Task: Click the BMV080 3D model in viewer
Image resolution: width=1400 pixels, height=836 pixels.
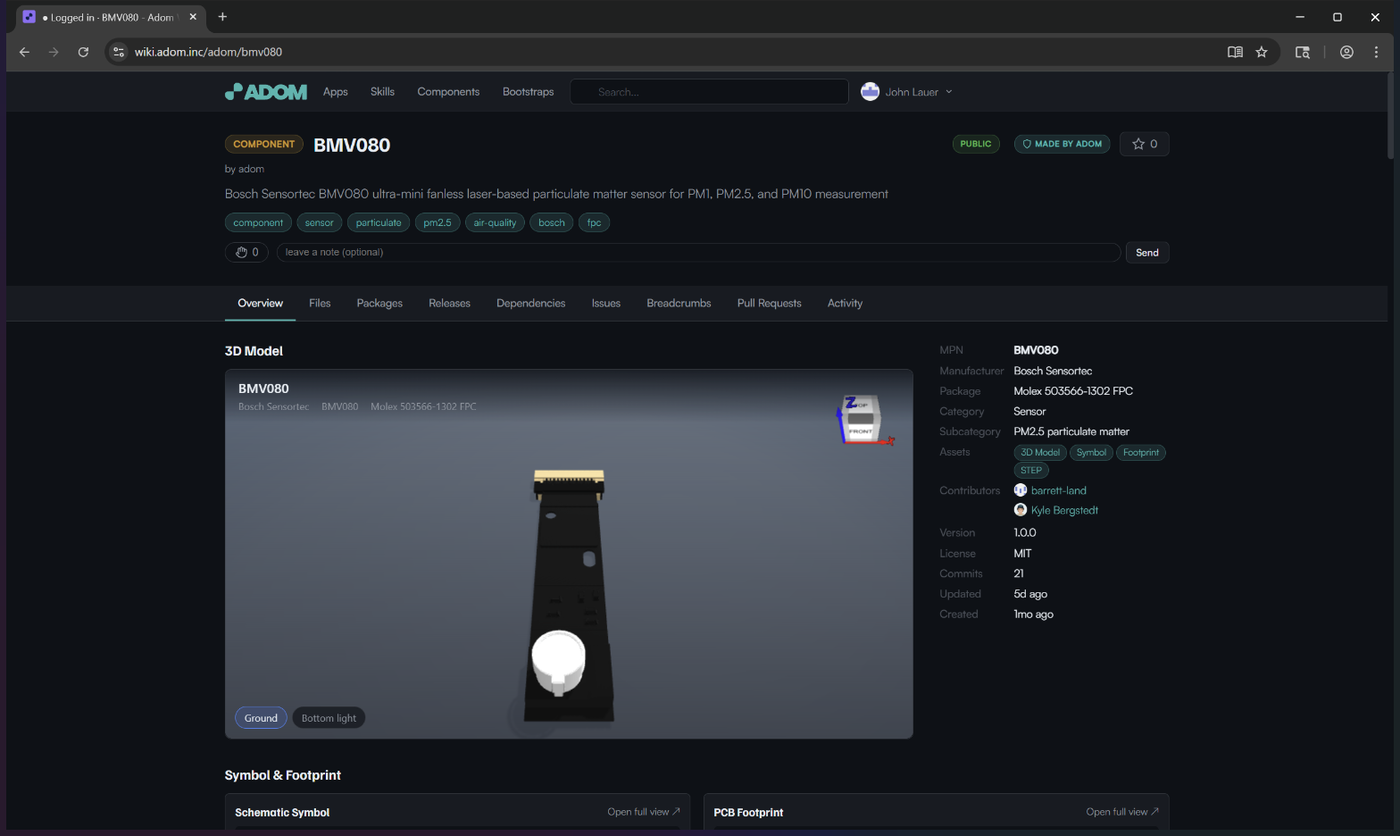Action: pyautogui.click(x=571, y=595)
